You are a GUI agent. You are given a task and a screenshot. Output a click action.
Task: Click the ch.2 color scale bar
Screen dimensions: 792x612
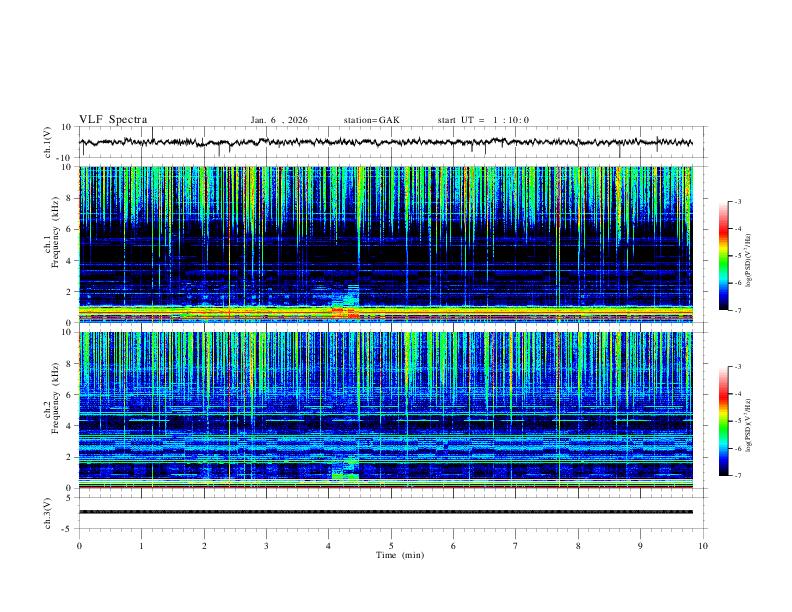pos(723,421)
